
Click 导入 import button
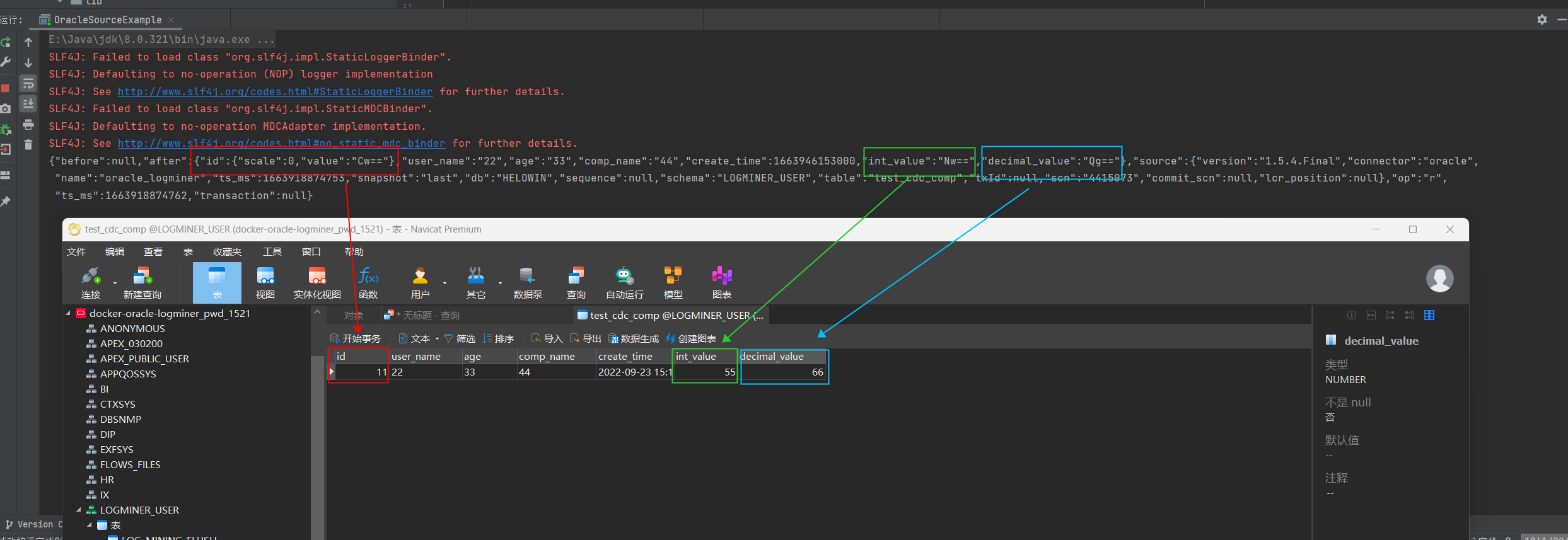point(547,339)
